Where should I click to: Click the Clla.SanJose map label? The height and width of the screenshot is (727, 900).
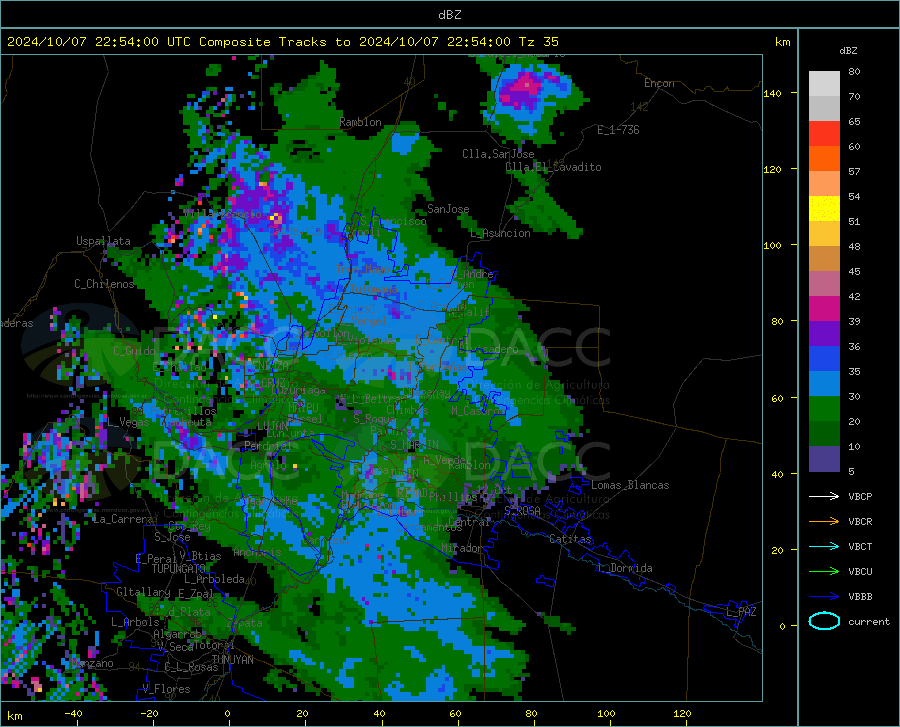498,154
